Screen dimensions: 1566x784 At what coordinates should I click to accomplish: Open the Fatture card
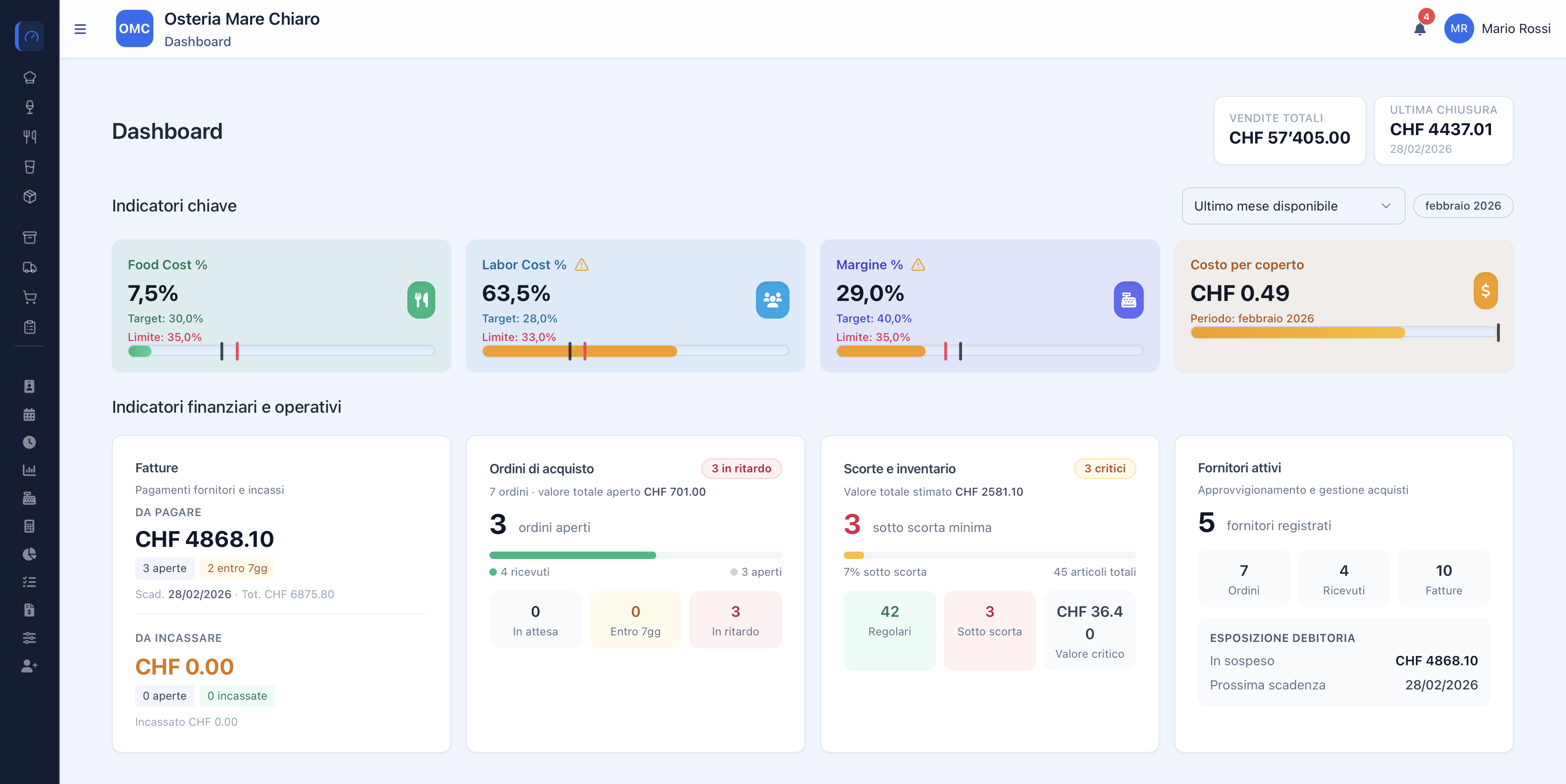[281, 594]
